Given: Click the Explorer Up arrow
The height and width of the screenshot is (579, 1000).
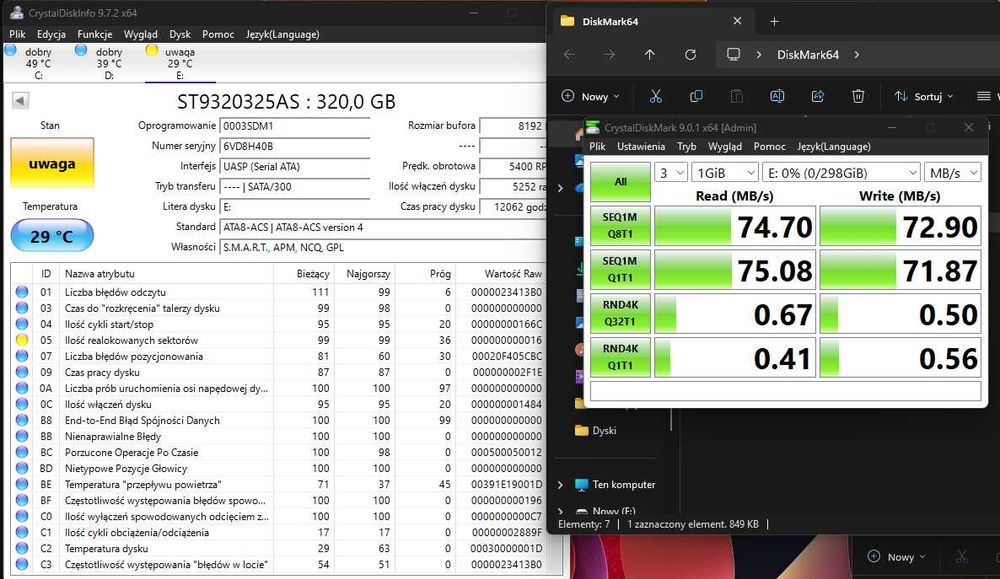Looking at the screenshot, I should (649, 55).
